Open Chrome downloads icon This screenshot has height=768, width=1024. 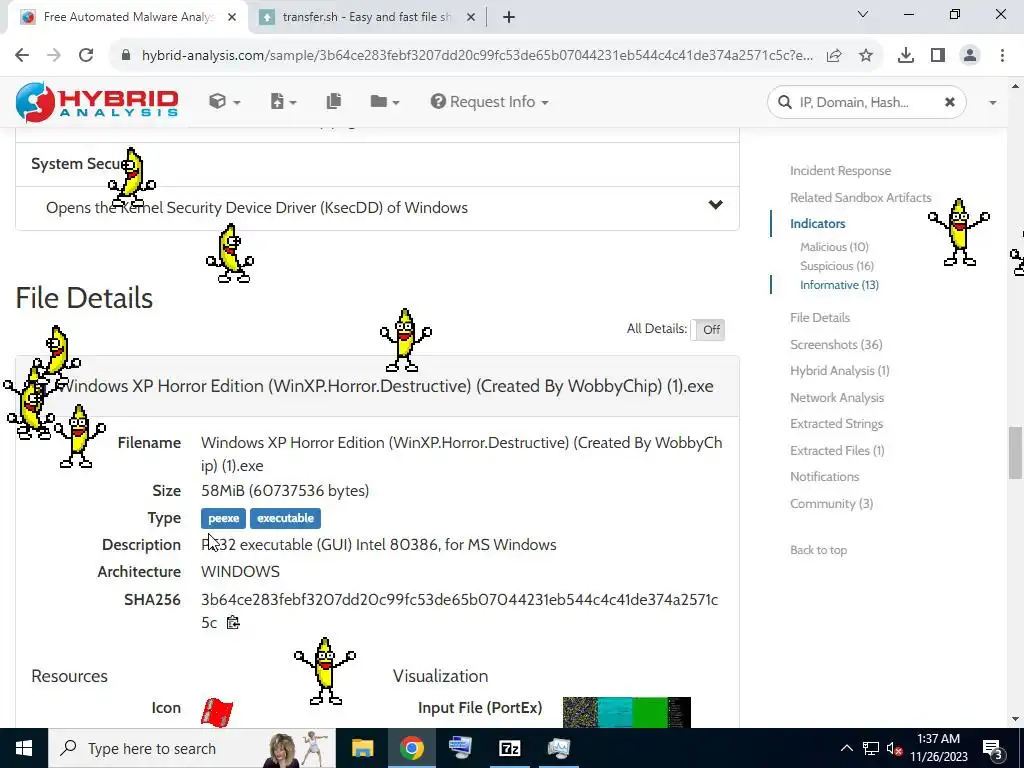pyautogui.click(x=906, y=56)
